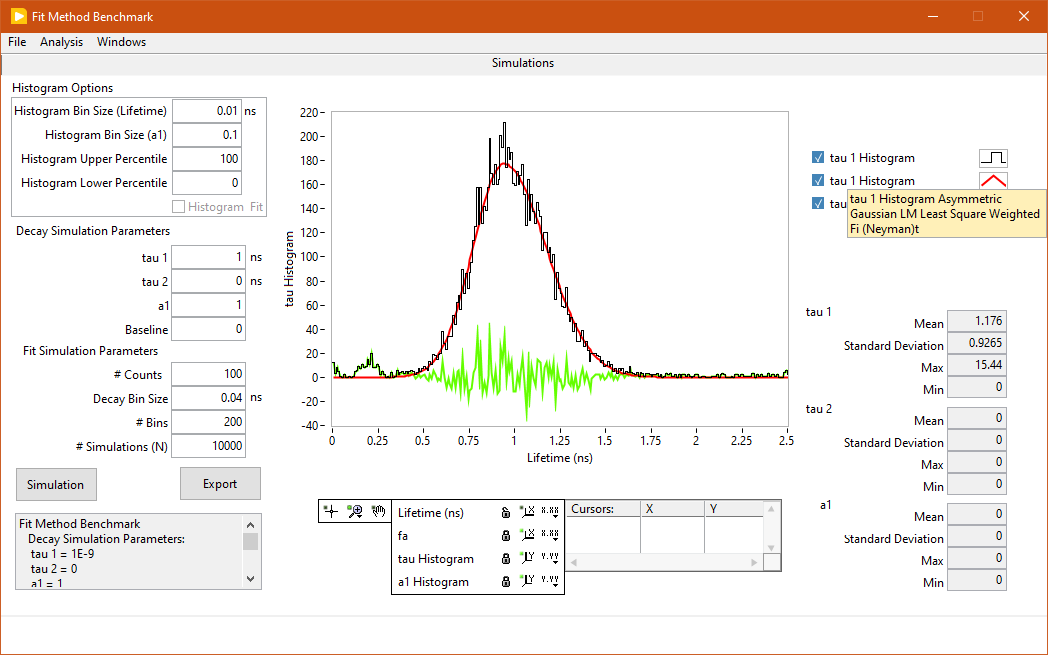Click the red line plot style icon

993,180
